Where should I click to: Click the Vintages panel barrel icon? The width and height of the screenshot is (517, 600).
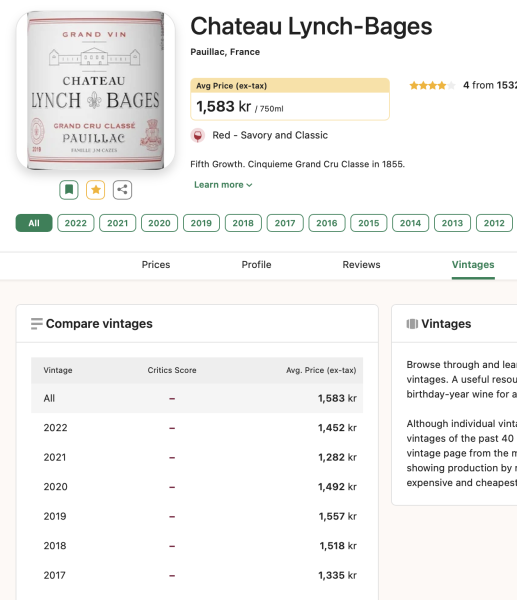coord(412,324)
